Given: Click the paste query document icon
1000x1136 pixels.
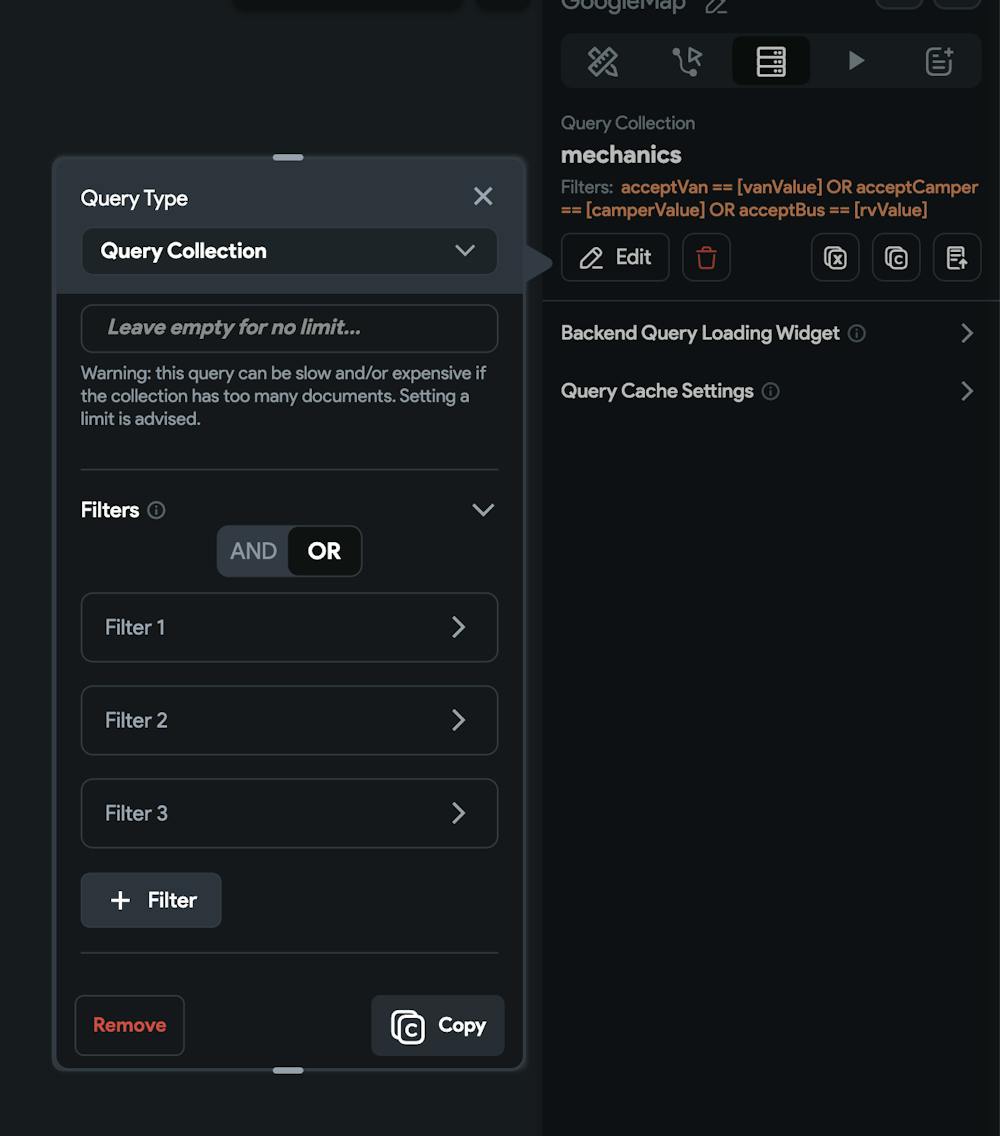Looking at the screenshot, I should click(957, 258).
